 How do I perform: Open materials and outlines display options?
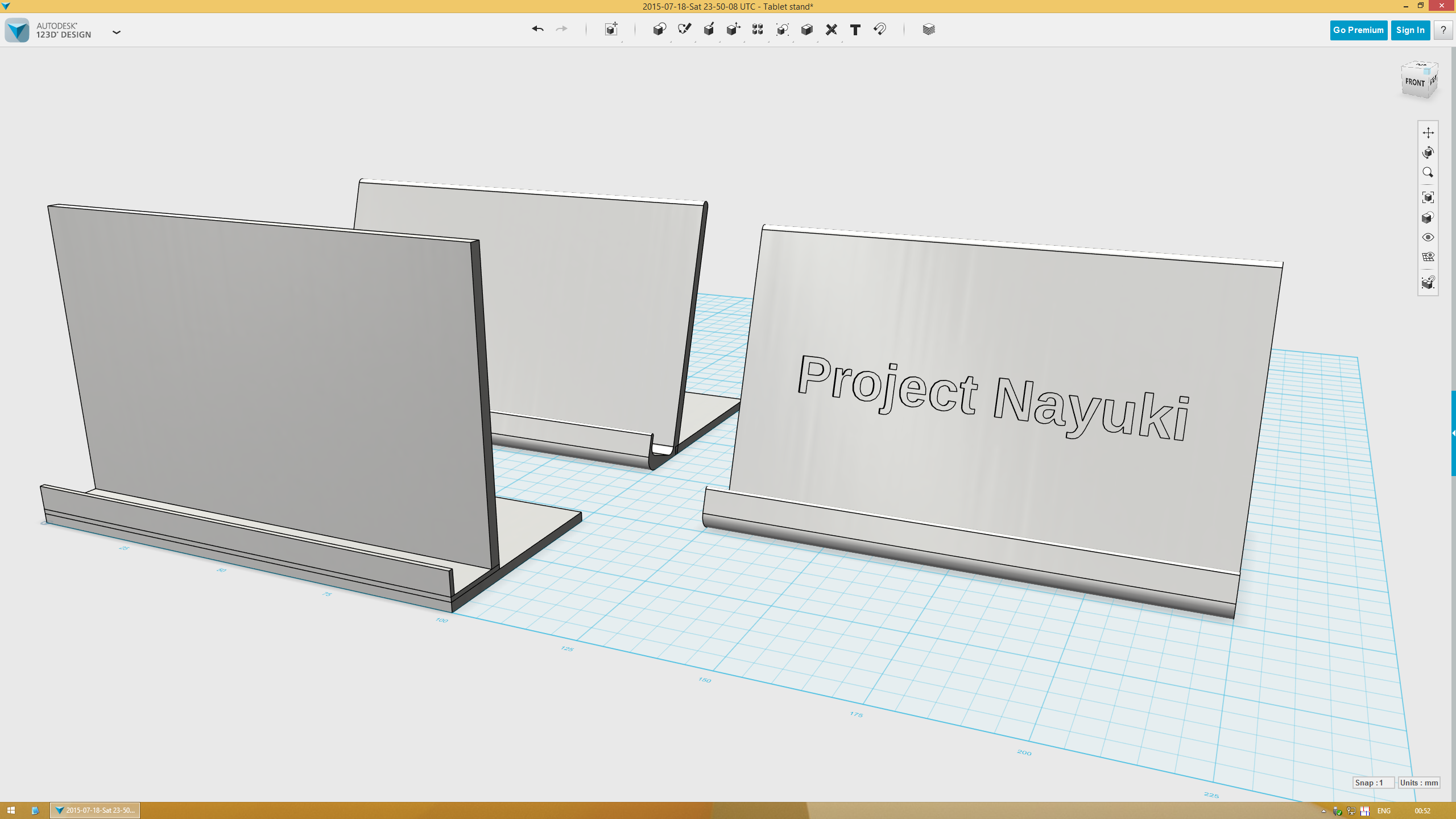click(x=1428, y=217)
